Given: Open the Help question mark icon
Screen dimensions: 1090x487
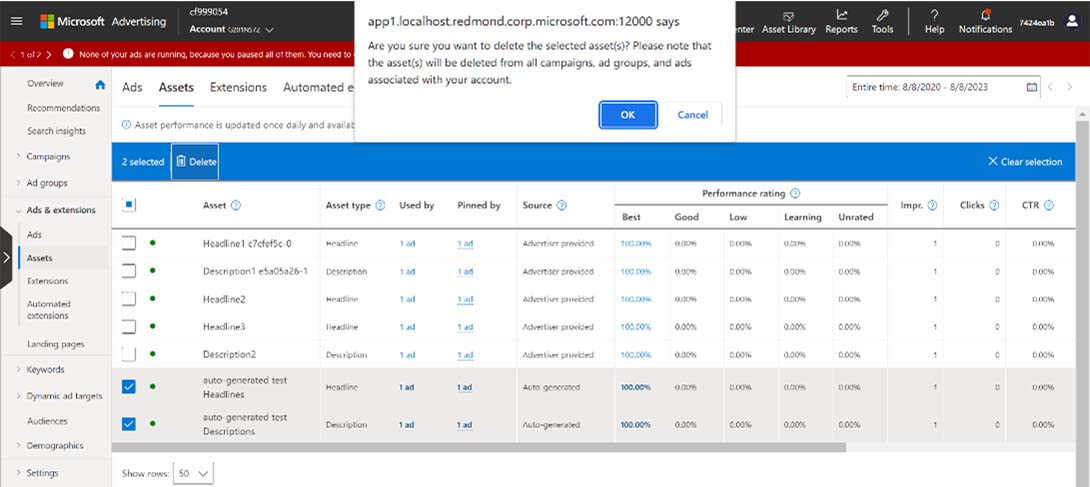Looking at the screenshot, I should tap(934, 15).
